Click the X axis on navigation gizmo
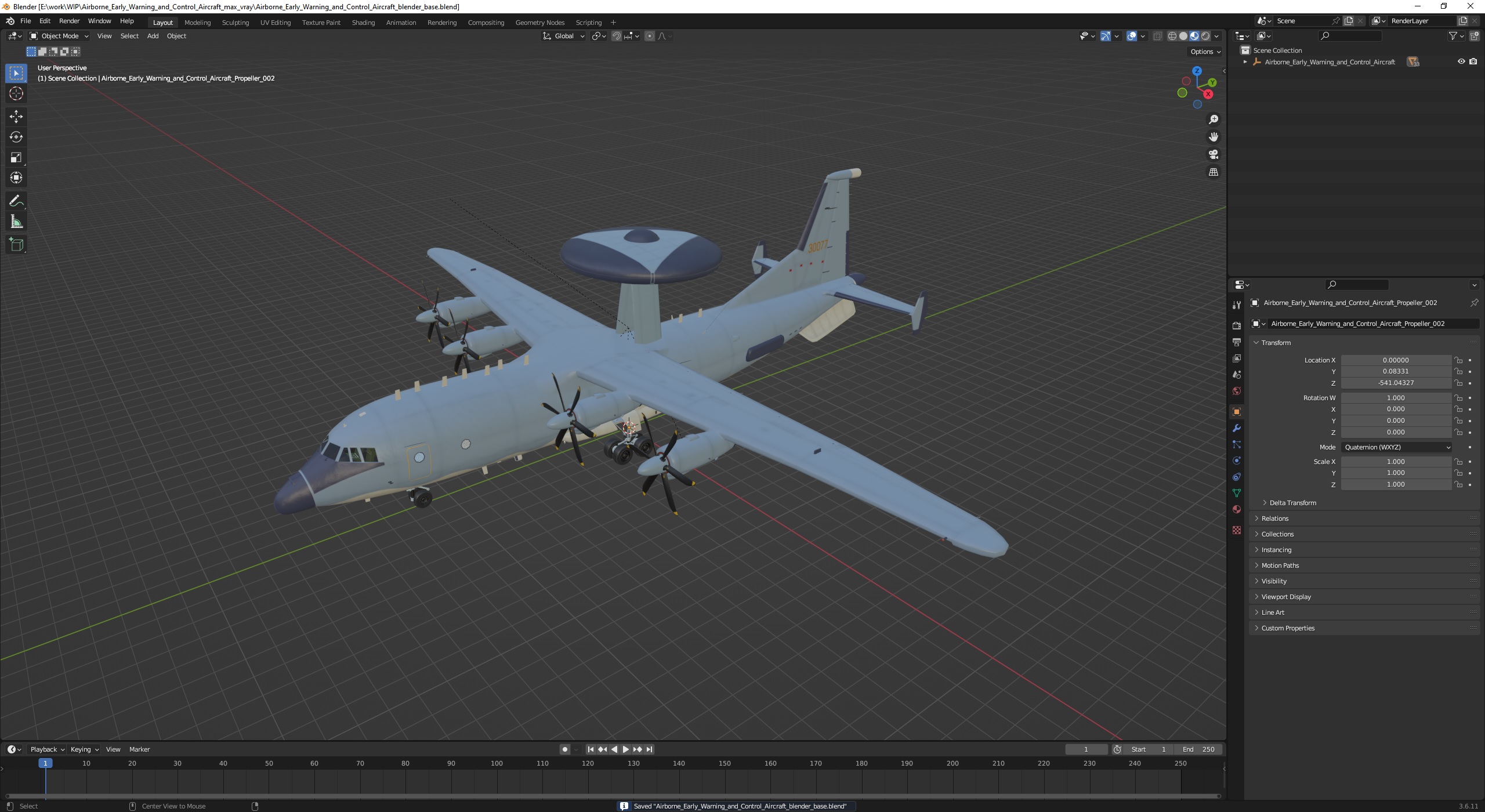The width and height of the screenshot is (1485, 812). pos(1208,94)
